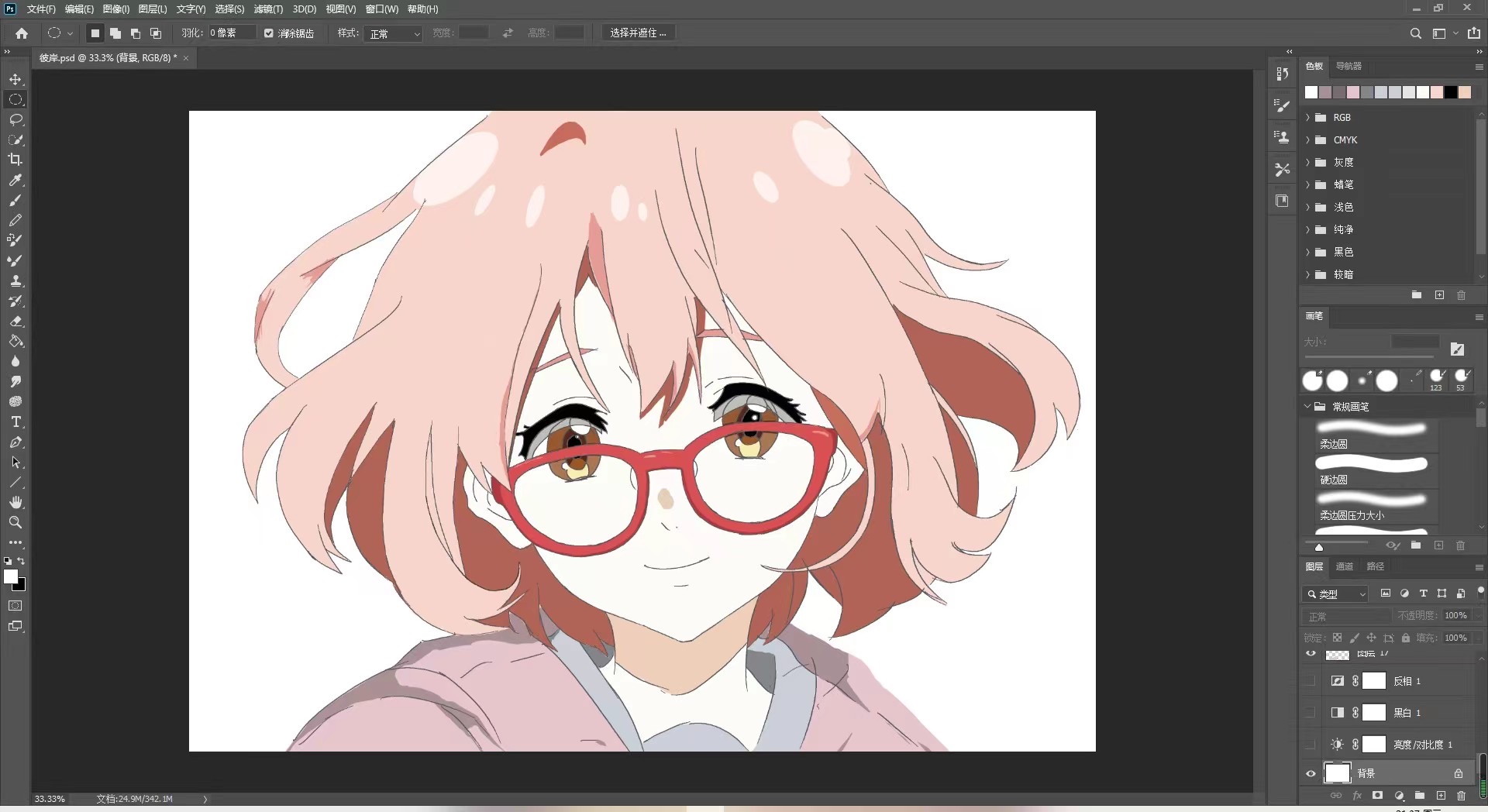1488x812 pixels.
Task: Select the Crop tool
Action: click(x=15, y=160)
